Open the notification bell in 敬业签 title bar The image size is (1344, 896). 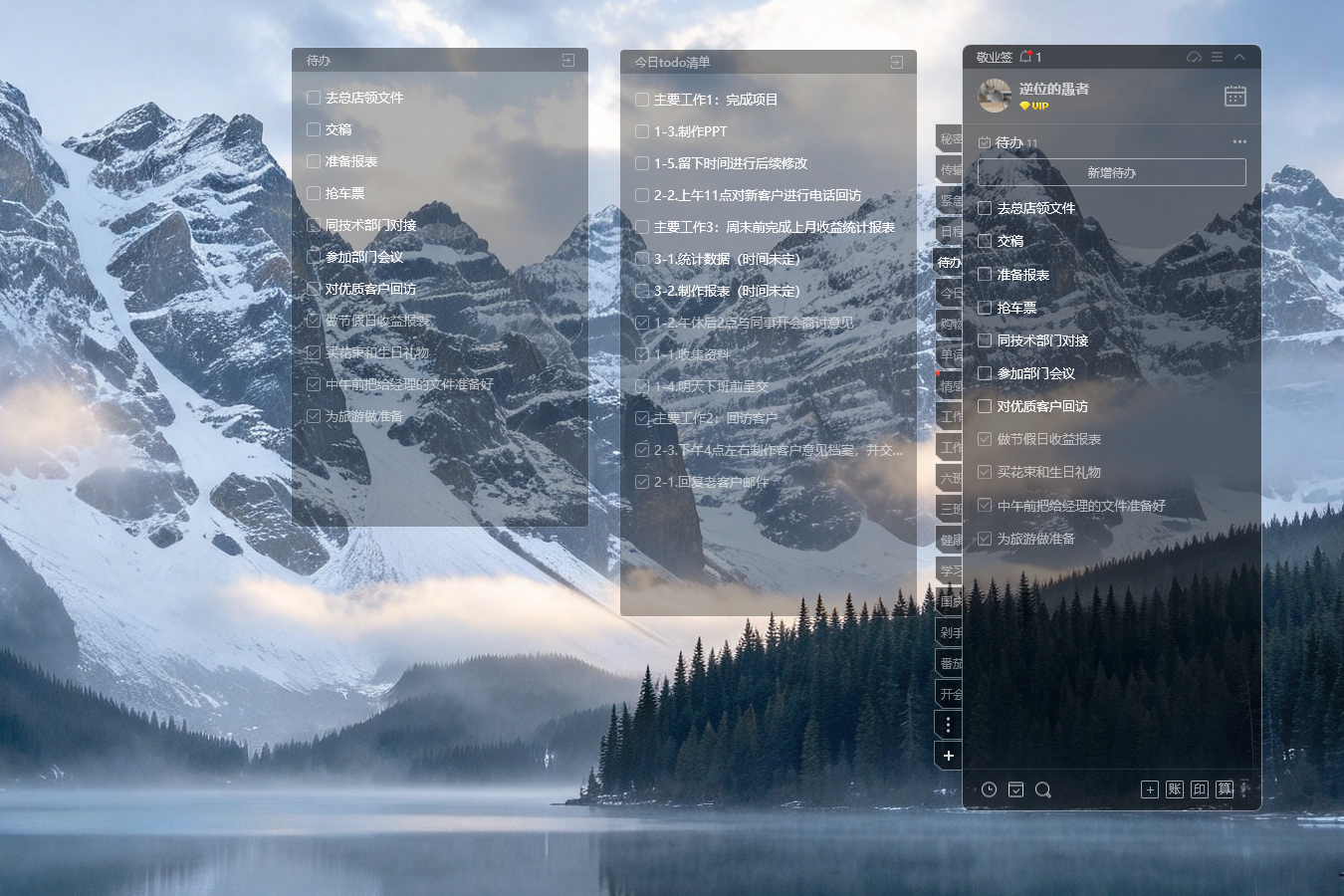pyautogui.click(x=1025, y=57)
